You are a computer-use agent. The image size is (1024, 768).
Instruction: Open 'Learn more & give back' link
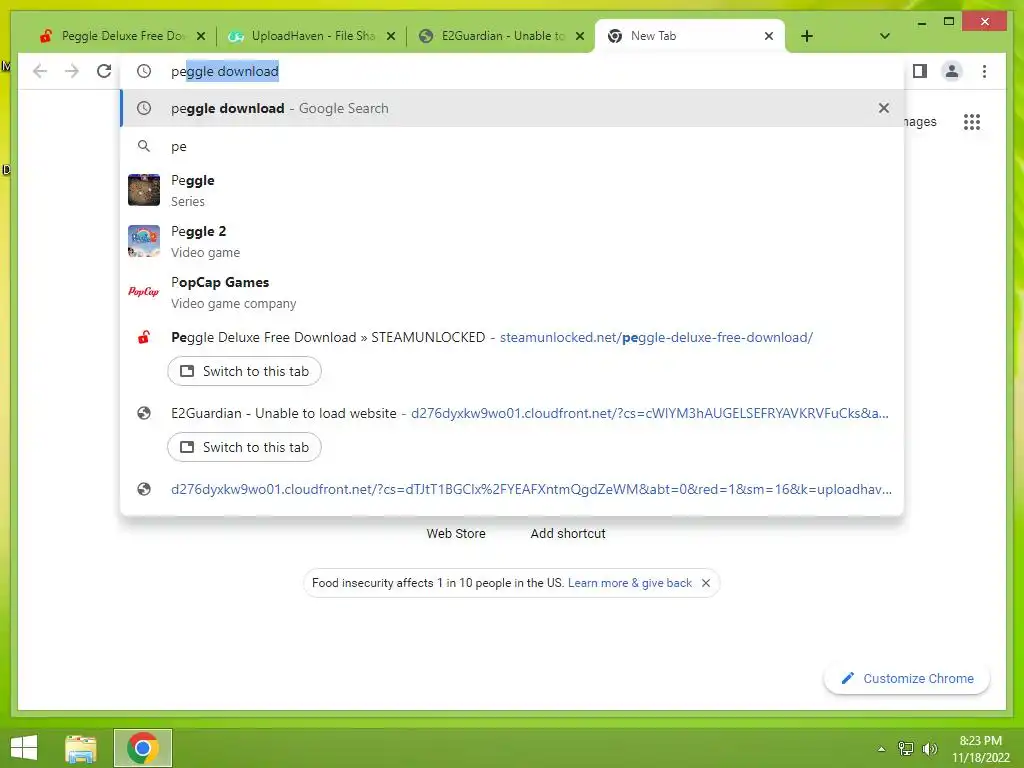pos(630,583)
